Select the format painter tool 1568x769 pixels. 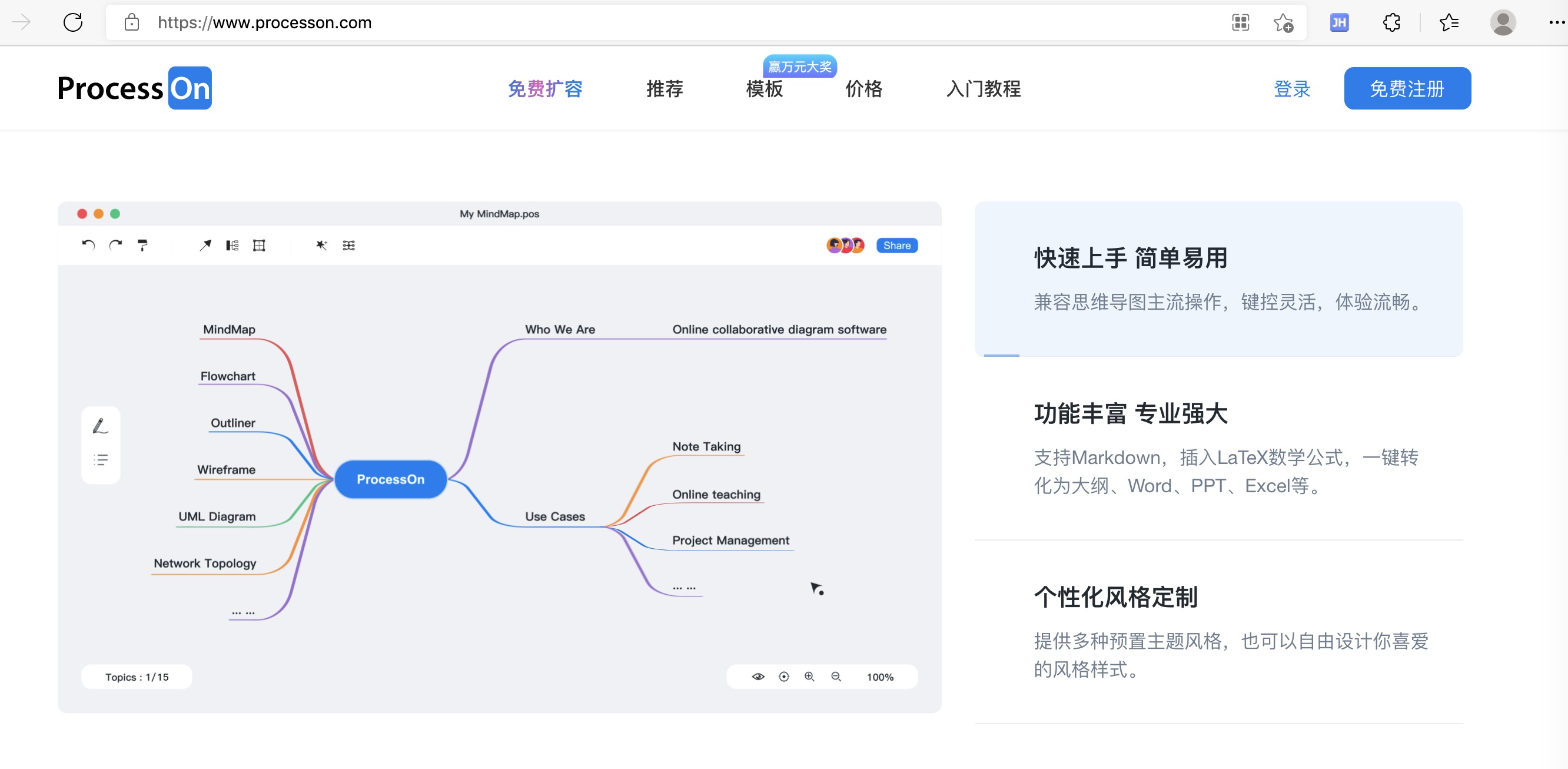(x=142, y=245)
